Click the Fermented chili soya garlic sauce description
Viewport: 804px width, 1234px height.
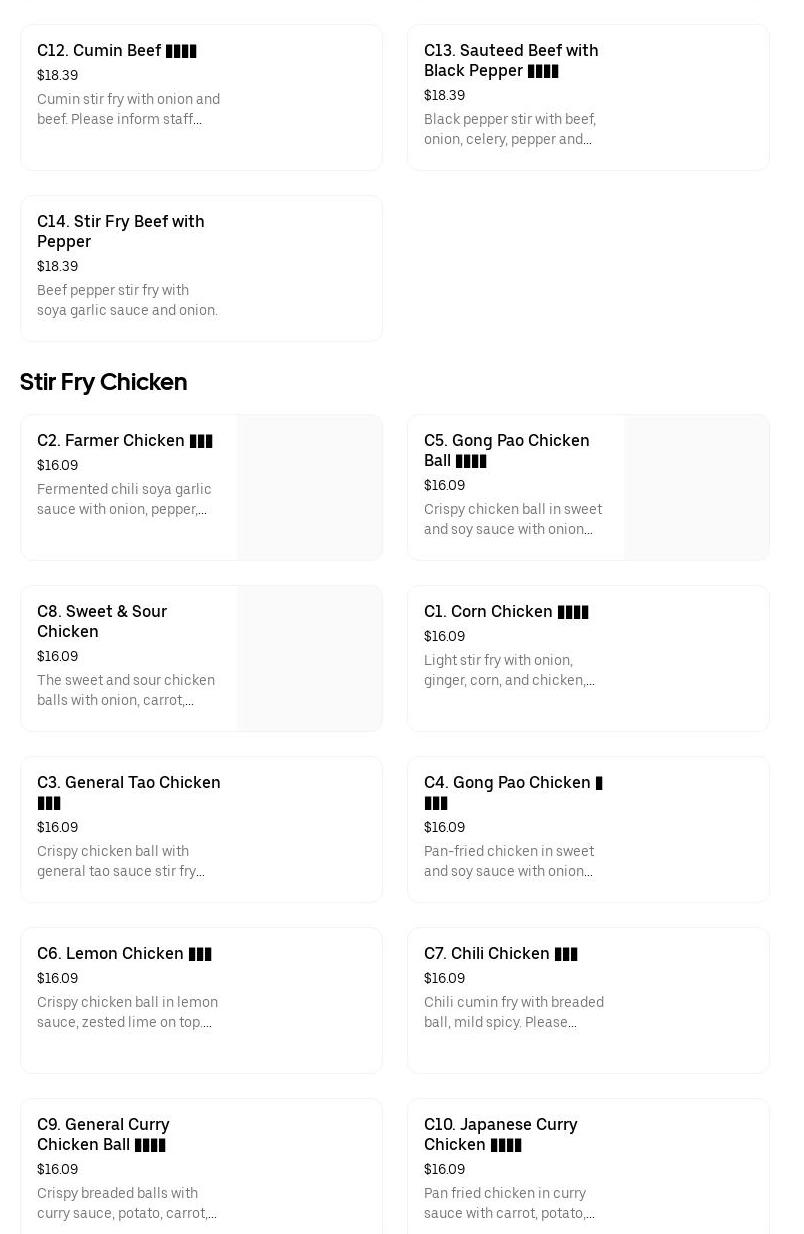click(x=124, y=499)
